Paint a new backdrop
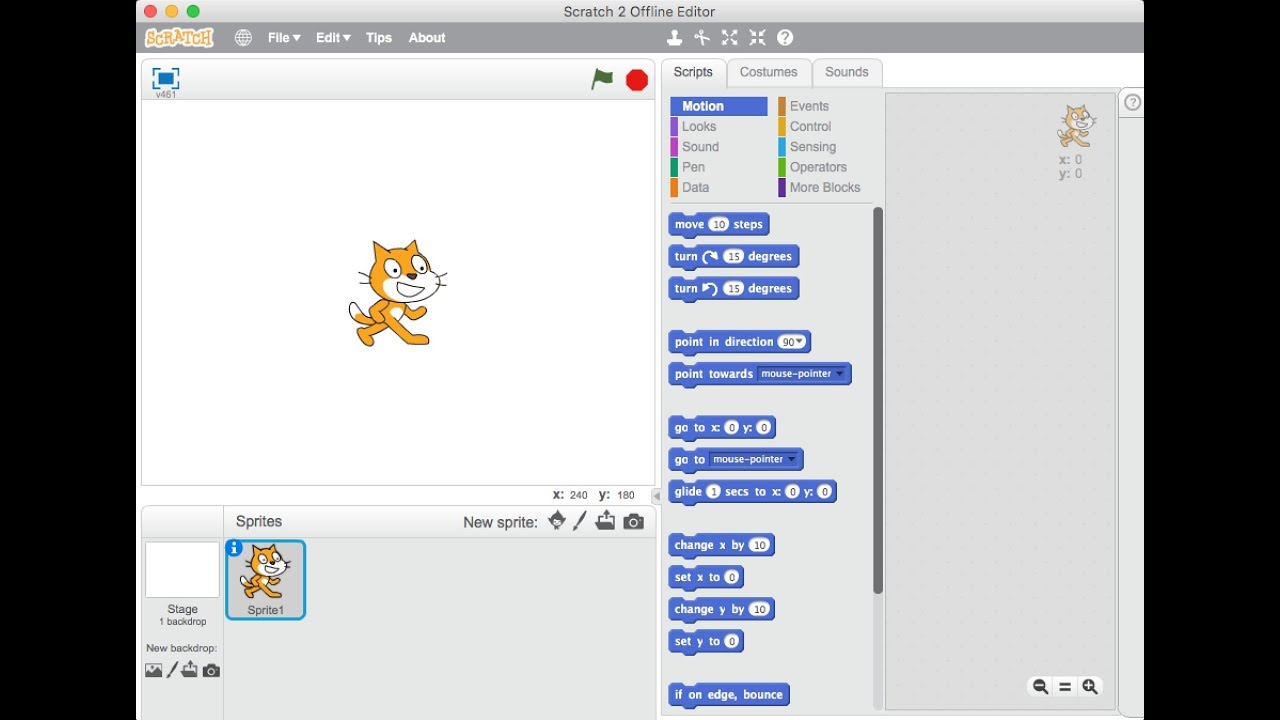1280x720 pixels. 172,670
